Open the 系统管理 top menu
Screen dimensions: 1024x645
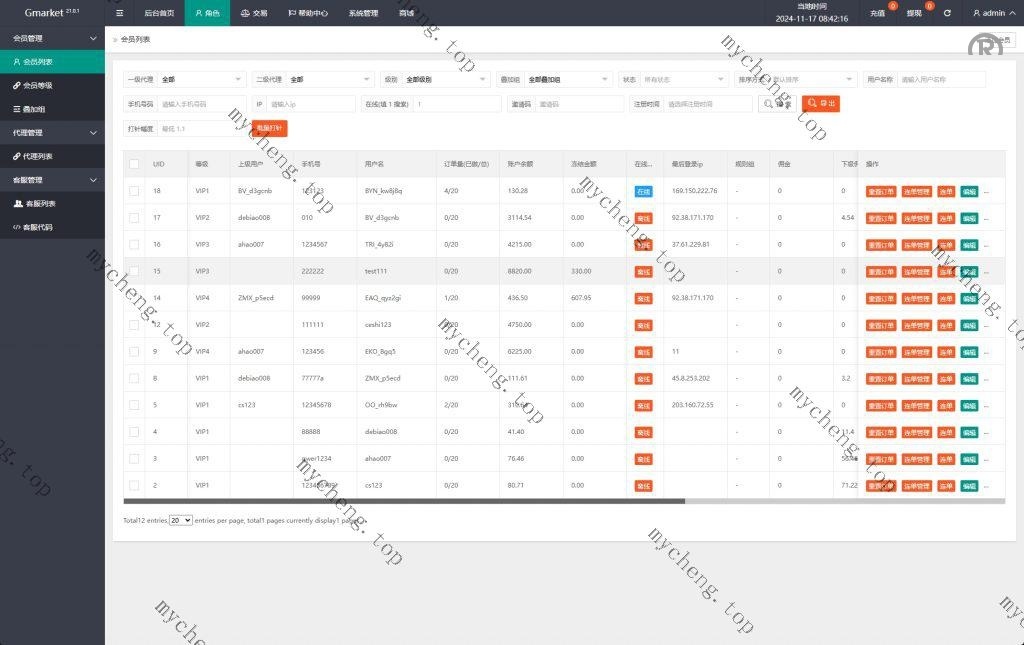tap(363, 13)
